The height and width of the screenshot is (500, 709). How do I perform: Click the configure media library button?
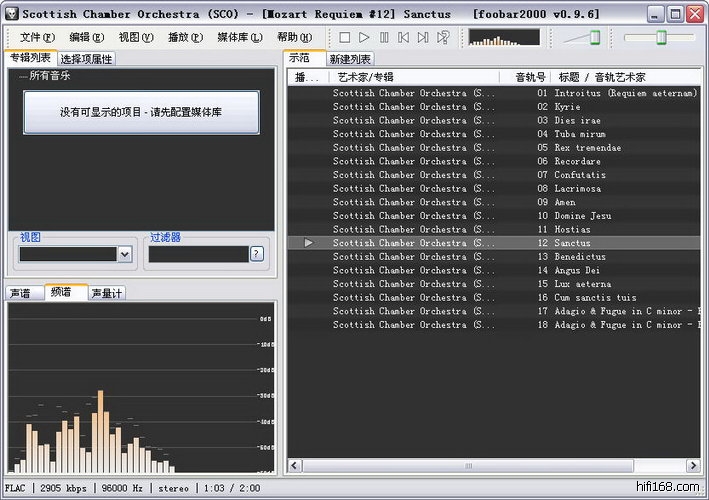141,112
